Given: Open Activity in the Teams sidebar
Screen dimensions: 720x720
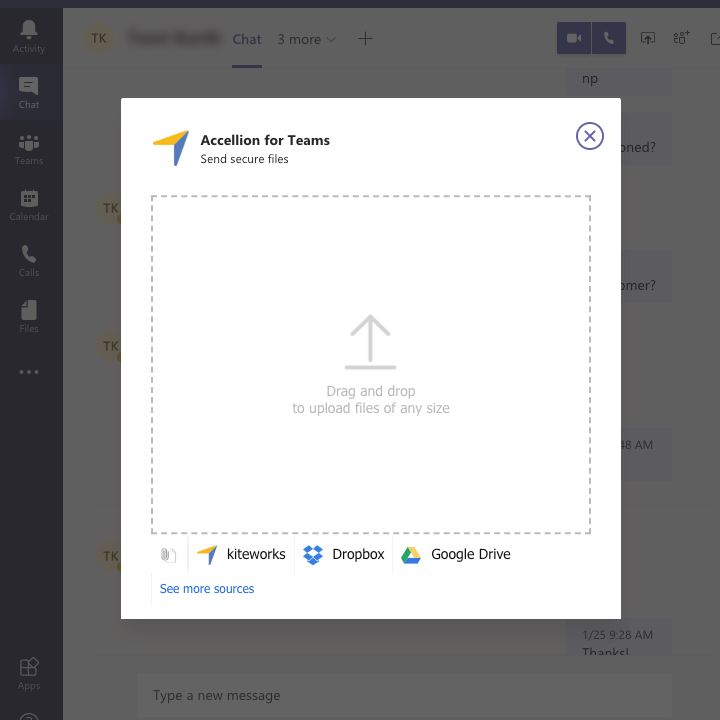Looking at the screenshot, I should [x=29, y=37].
